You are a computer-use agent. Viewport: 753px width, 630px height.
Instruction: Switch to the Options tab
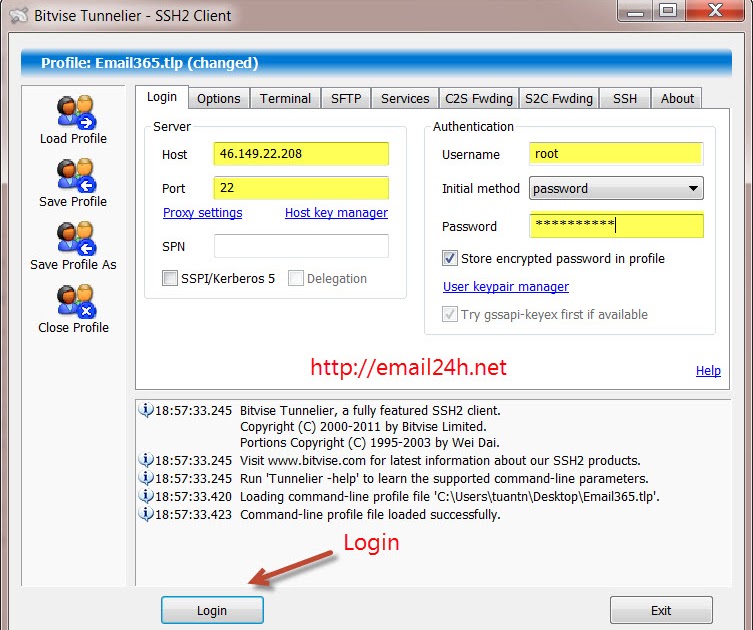point(219,98)
